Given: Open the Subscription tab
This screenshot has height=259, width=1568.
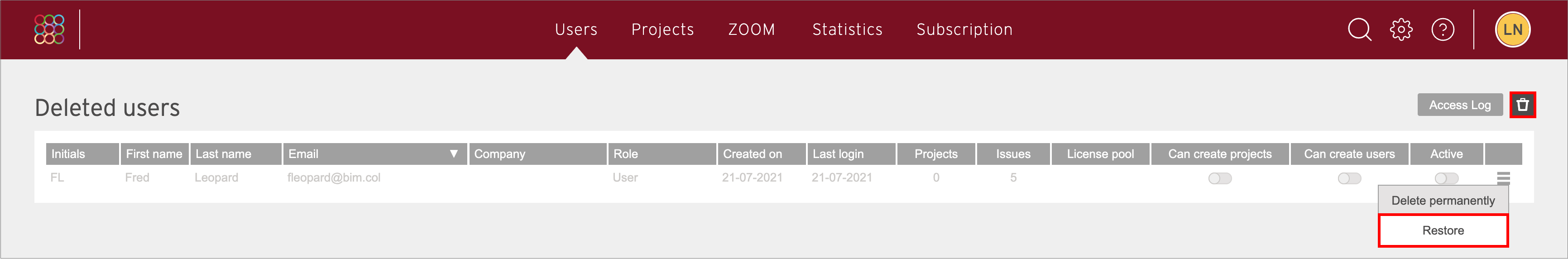Looking at the screenshot, I should pyautogui.click(x=964, y=29).
